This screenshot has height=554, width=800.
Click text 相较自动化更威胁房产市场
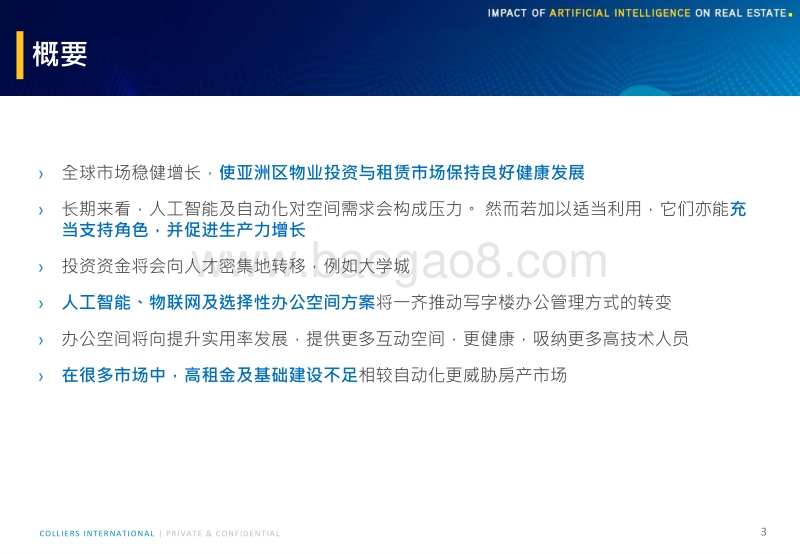pyautogui.click(x=463, y=375)
